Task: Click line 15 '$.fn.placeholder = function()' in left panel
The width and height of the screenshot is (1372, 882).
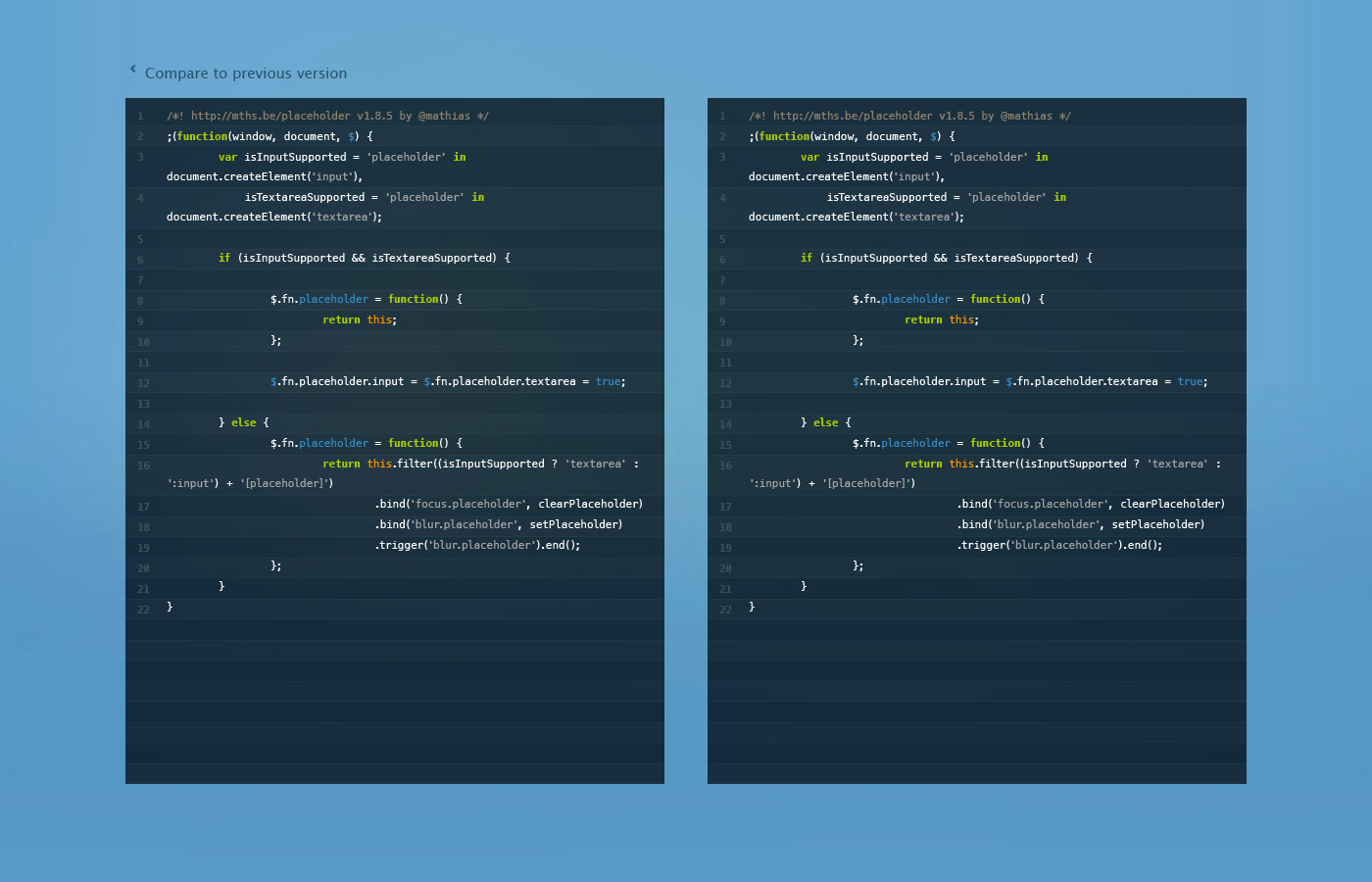Action: [367, 443]
